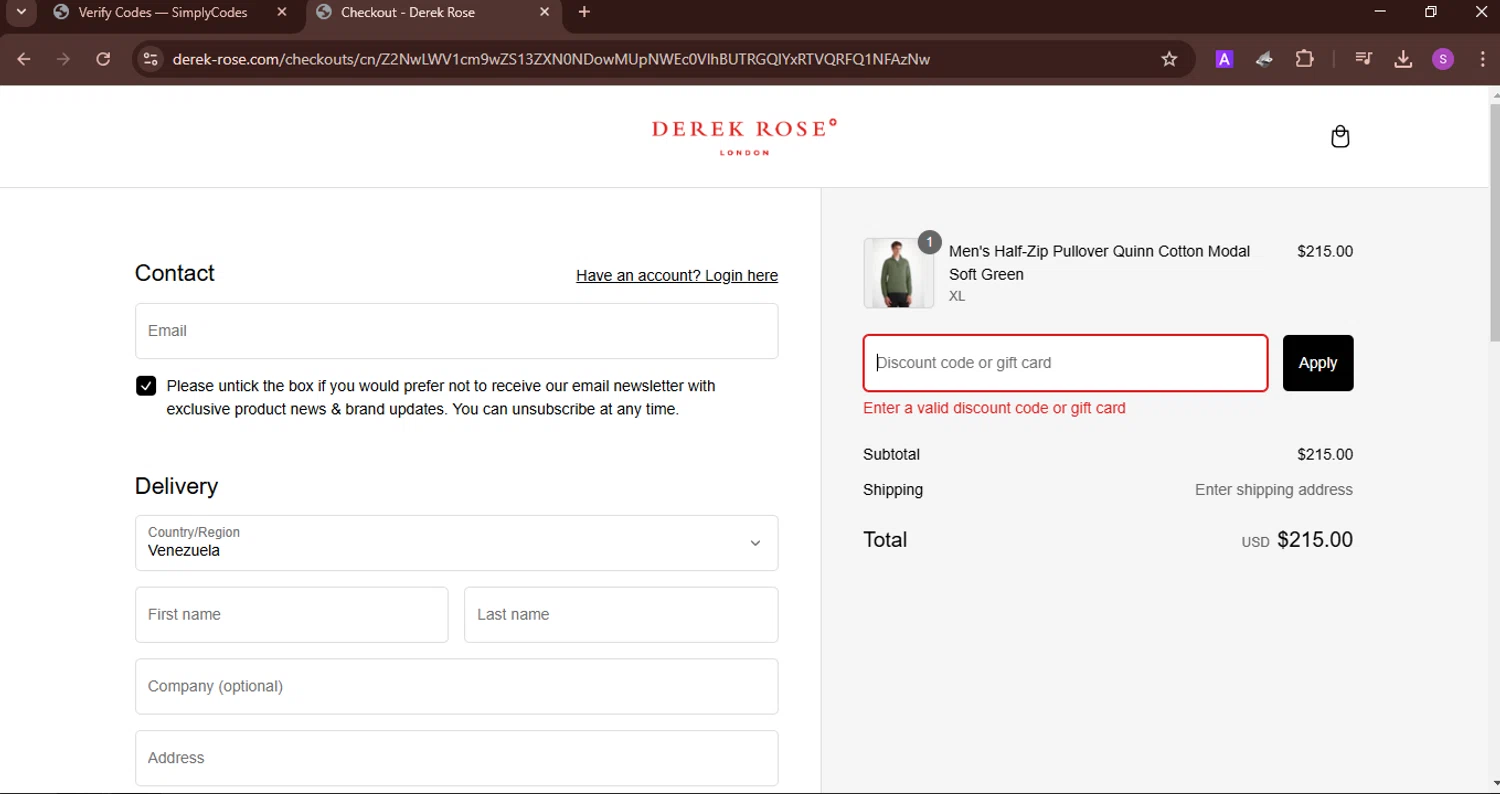1500x794 pixels.
Task: Open the purple A extension icon
Action: pyautogui.click(x=1224, y=59)
